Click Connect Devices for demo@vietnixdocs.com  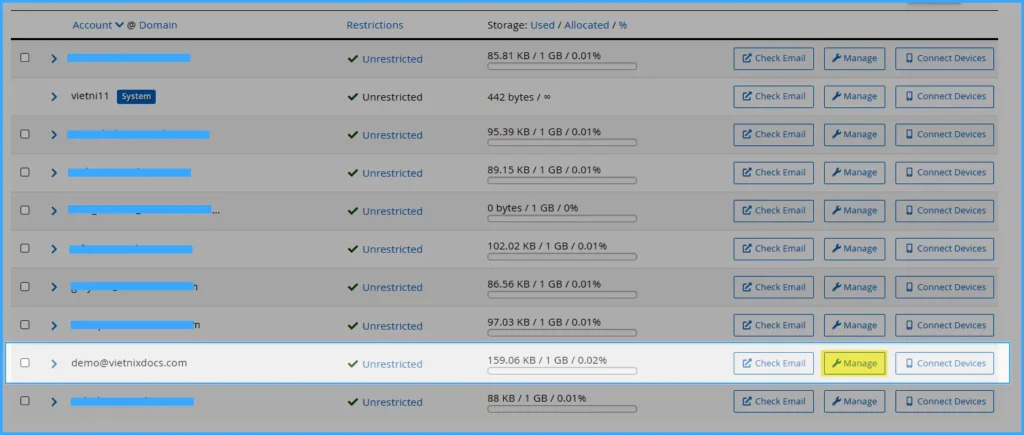pos(944,363)
